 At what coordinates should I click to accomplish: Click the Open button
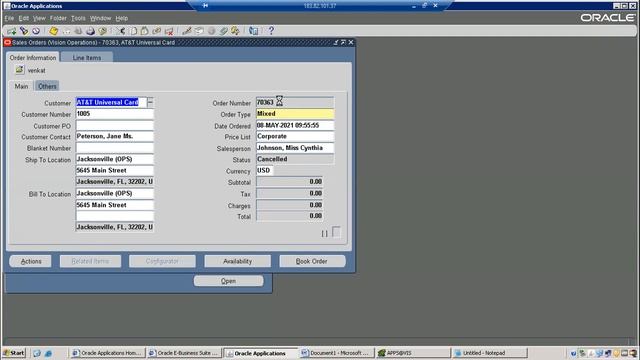pos(229,281)
